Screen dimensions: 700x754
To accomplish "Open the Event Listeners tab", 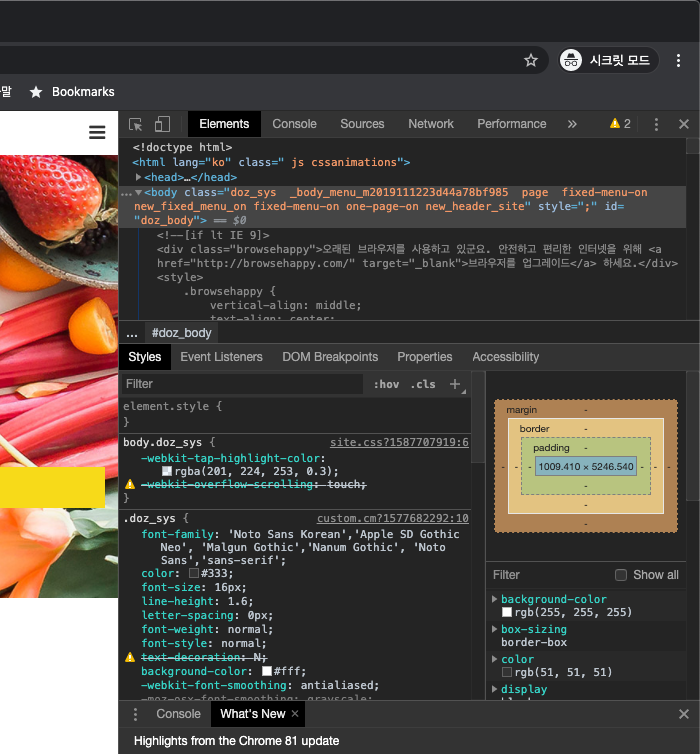I will point(221,357).
